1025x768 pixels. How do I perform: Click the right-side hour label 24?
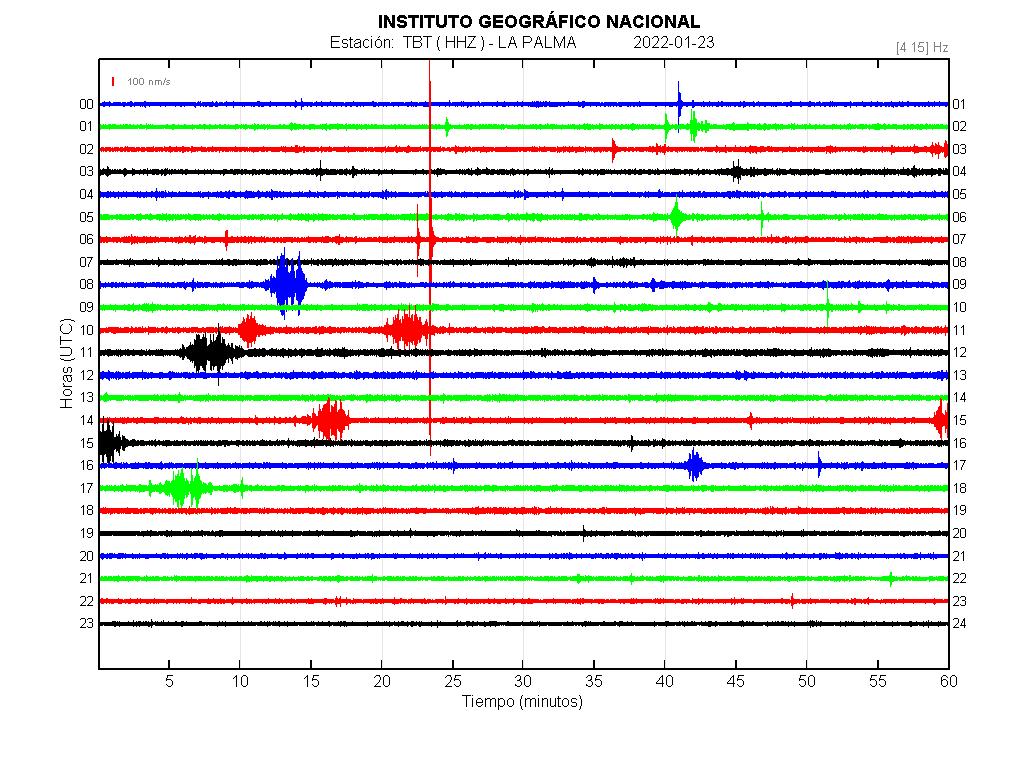(959, 623)
